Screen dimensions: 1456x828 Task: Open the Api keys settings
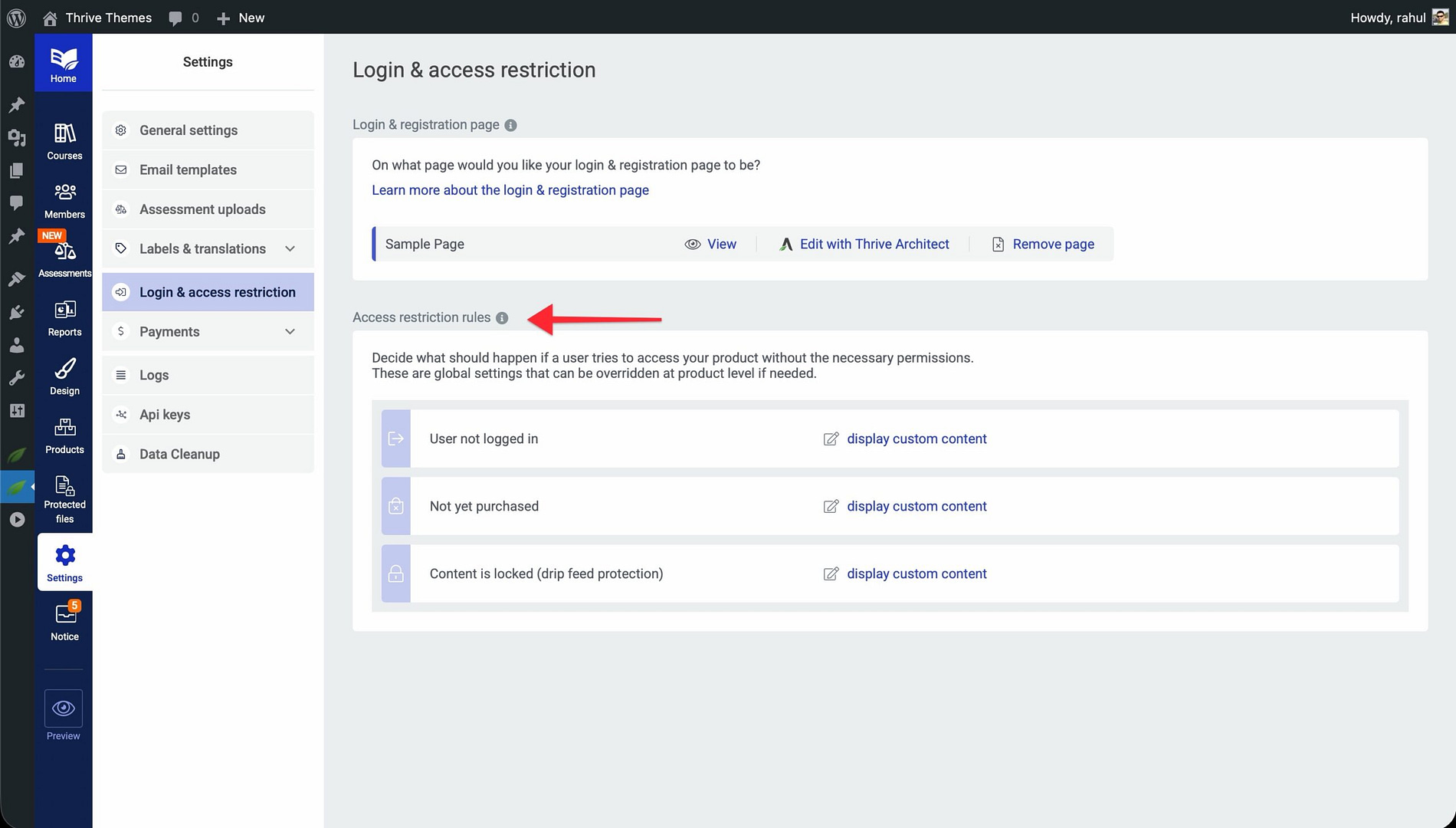[x=165, y=415]
